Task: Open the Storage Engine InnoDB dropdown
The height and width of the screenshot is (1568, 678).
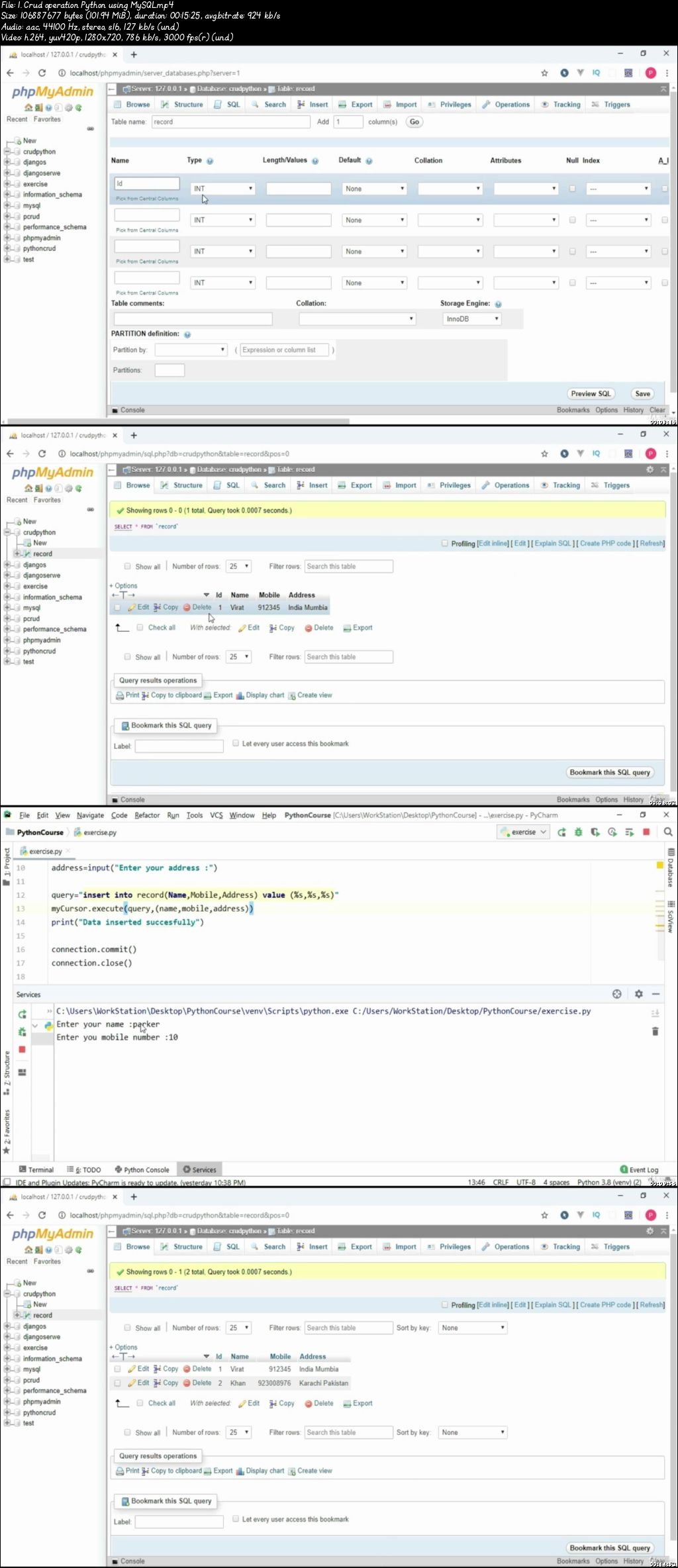Action: click(x=472, y=319)
